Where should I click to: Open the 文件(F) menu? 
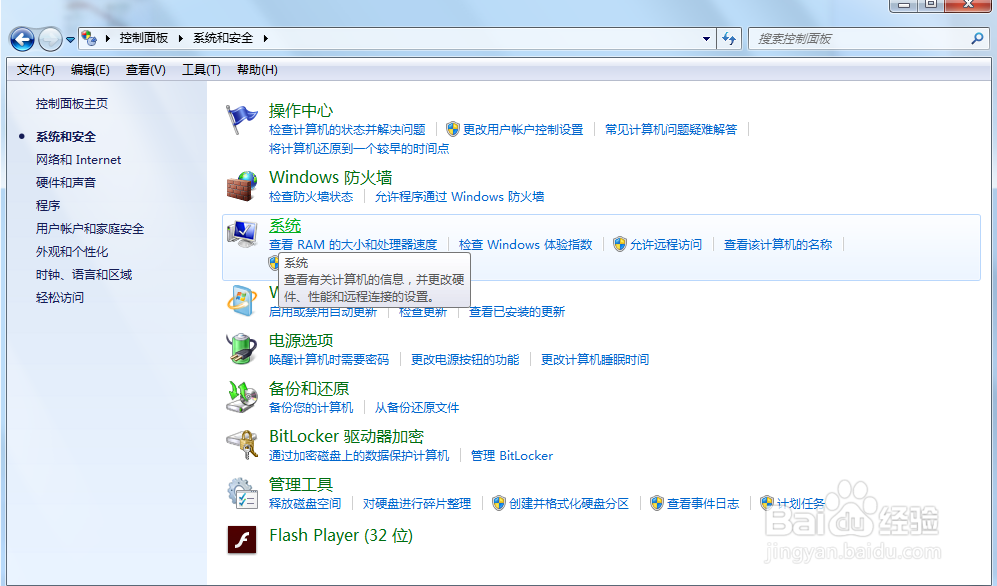pos(36,70)
